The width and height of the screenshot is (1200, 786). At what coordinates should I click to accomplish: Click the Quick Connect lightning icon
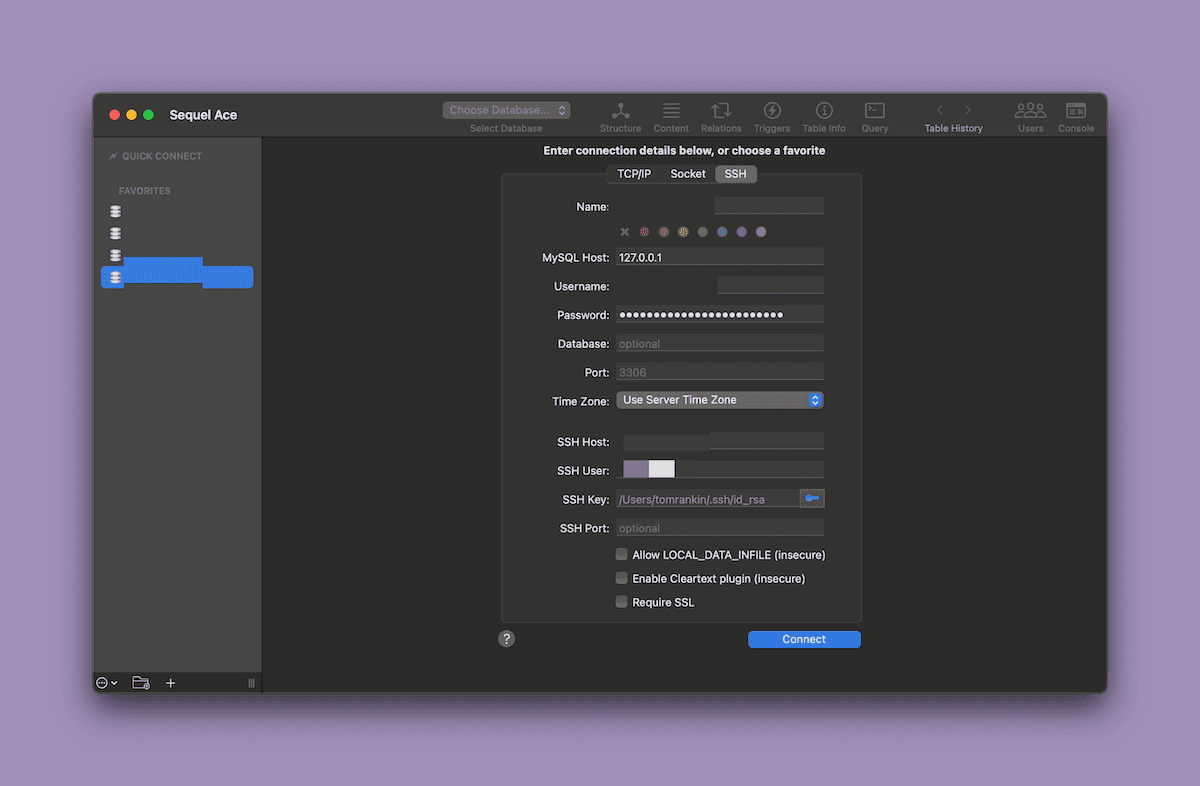[113, 156]
